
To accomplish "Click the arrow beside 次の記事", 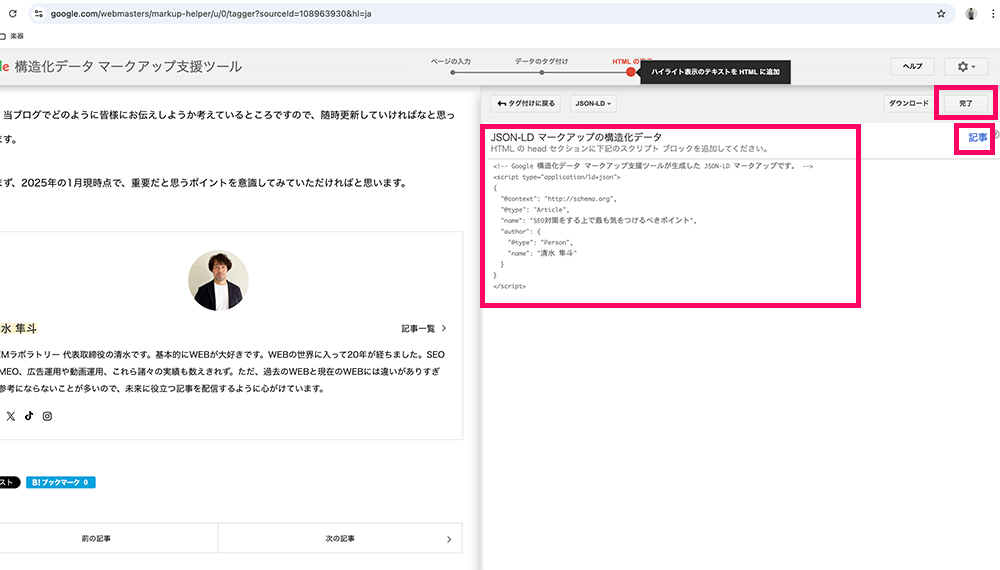I will 449,539.
